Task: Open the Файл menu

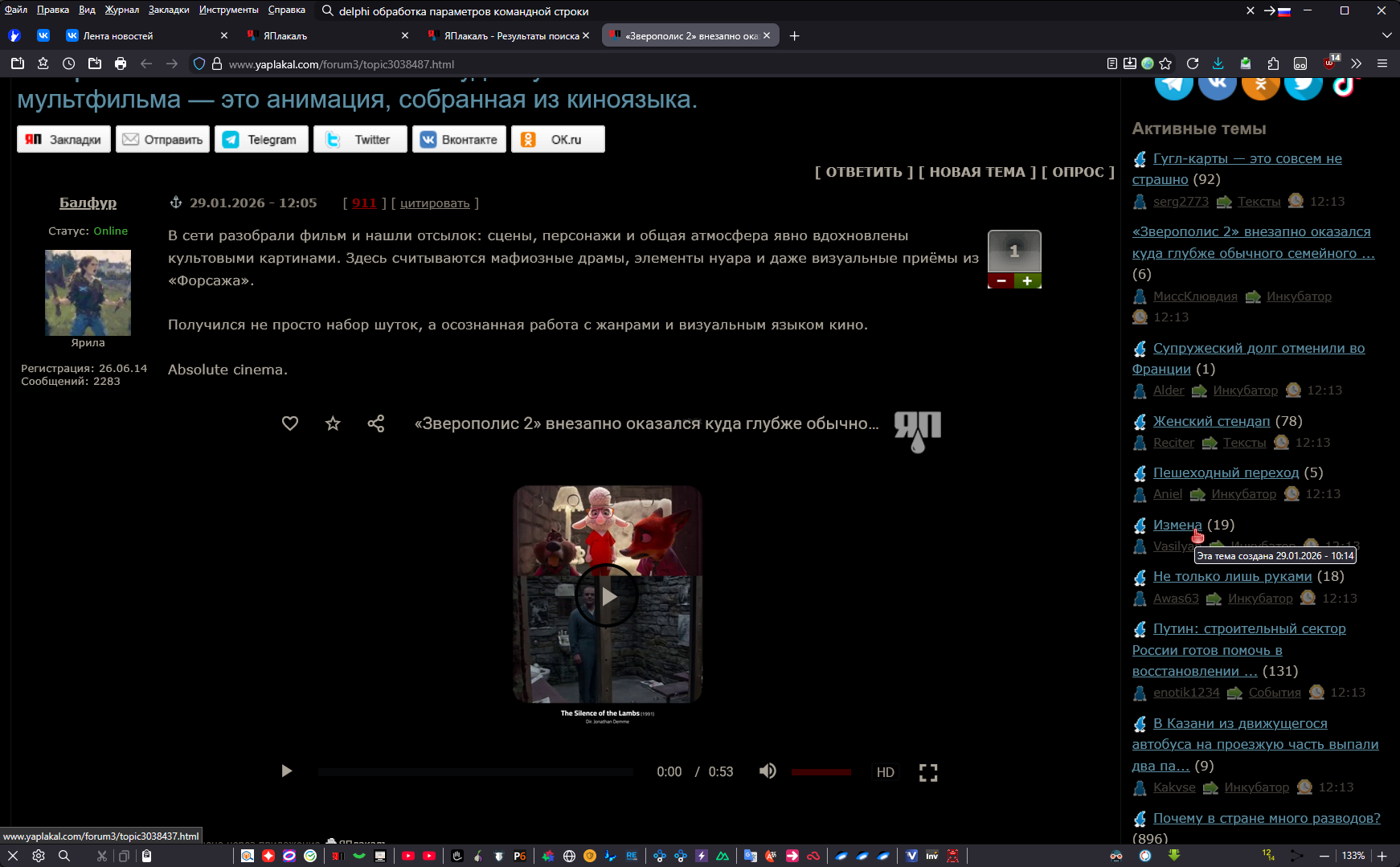Action: [x=16, y=10]
